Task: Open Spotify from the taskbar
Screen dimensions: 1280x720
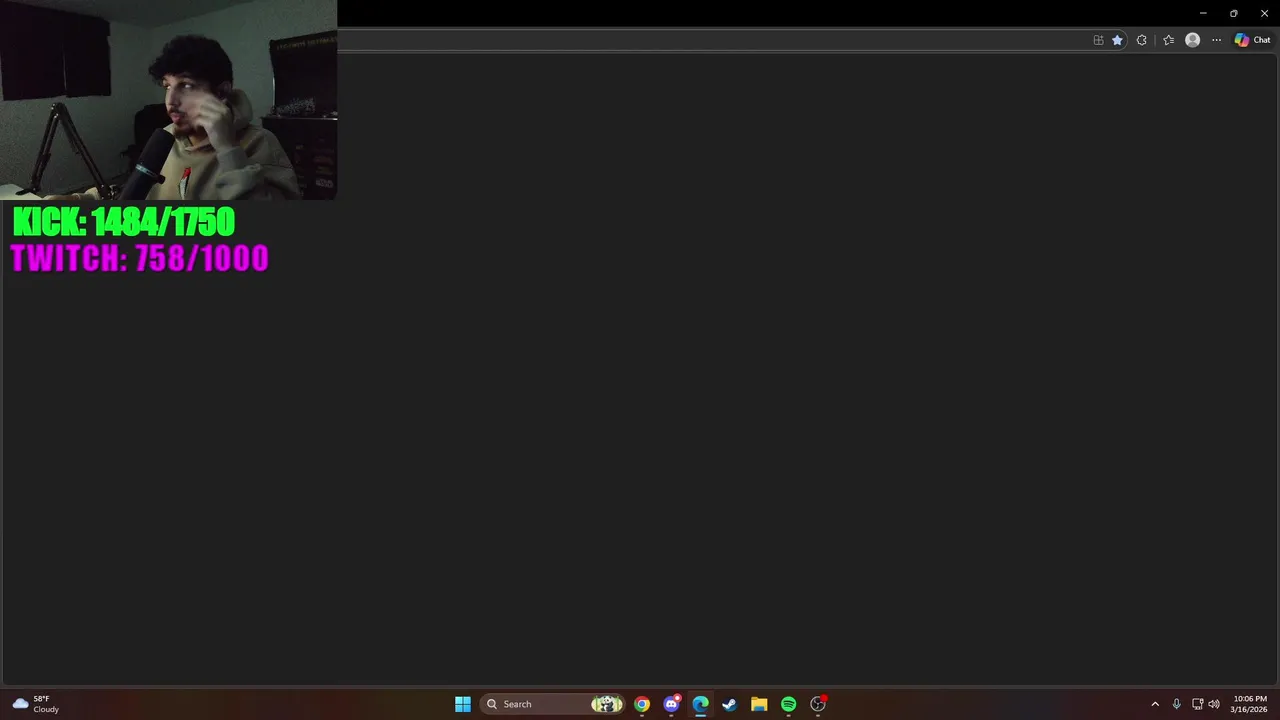Action: pyautogui.click(x=788, y=704)
